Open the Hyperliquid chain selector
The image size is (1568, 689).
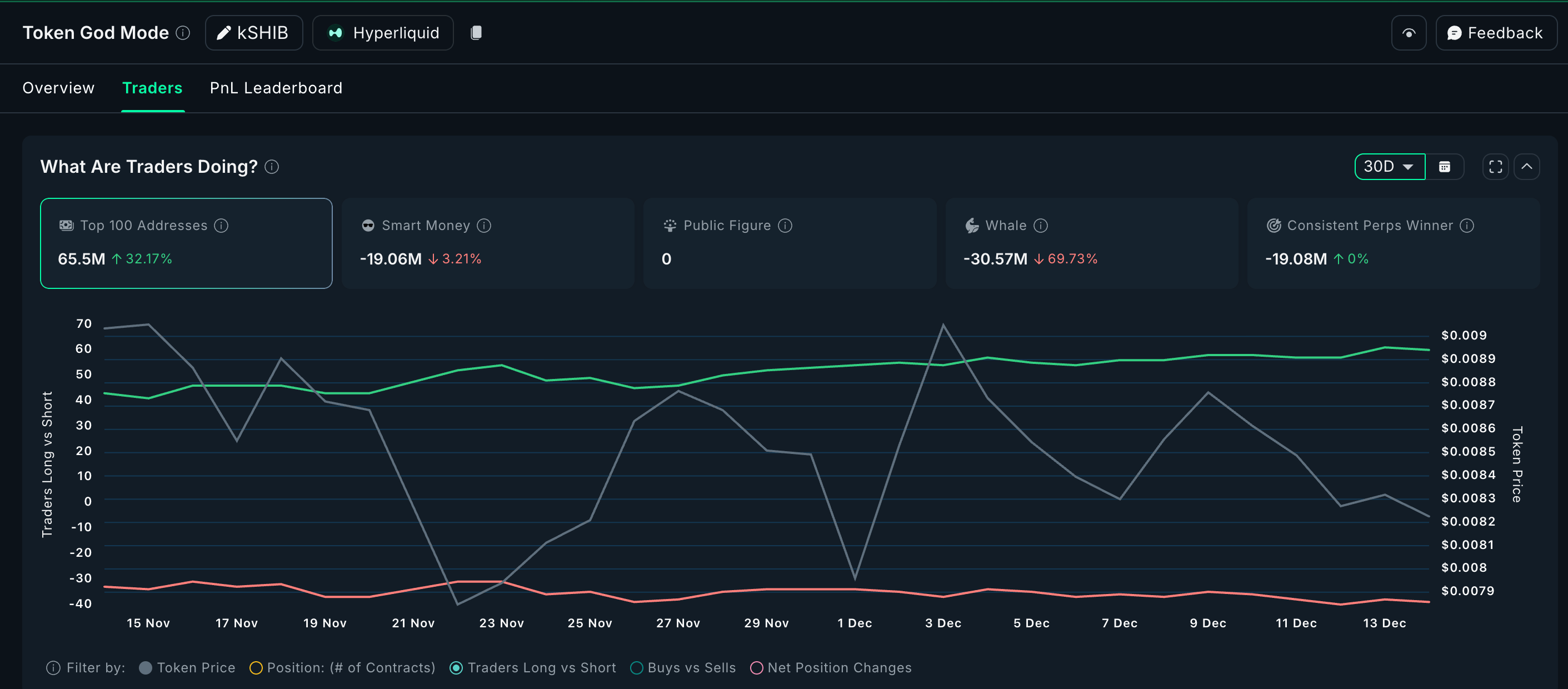coord(383,33)
